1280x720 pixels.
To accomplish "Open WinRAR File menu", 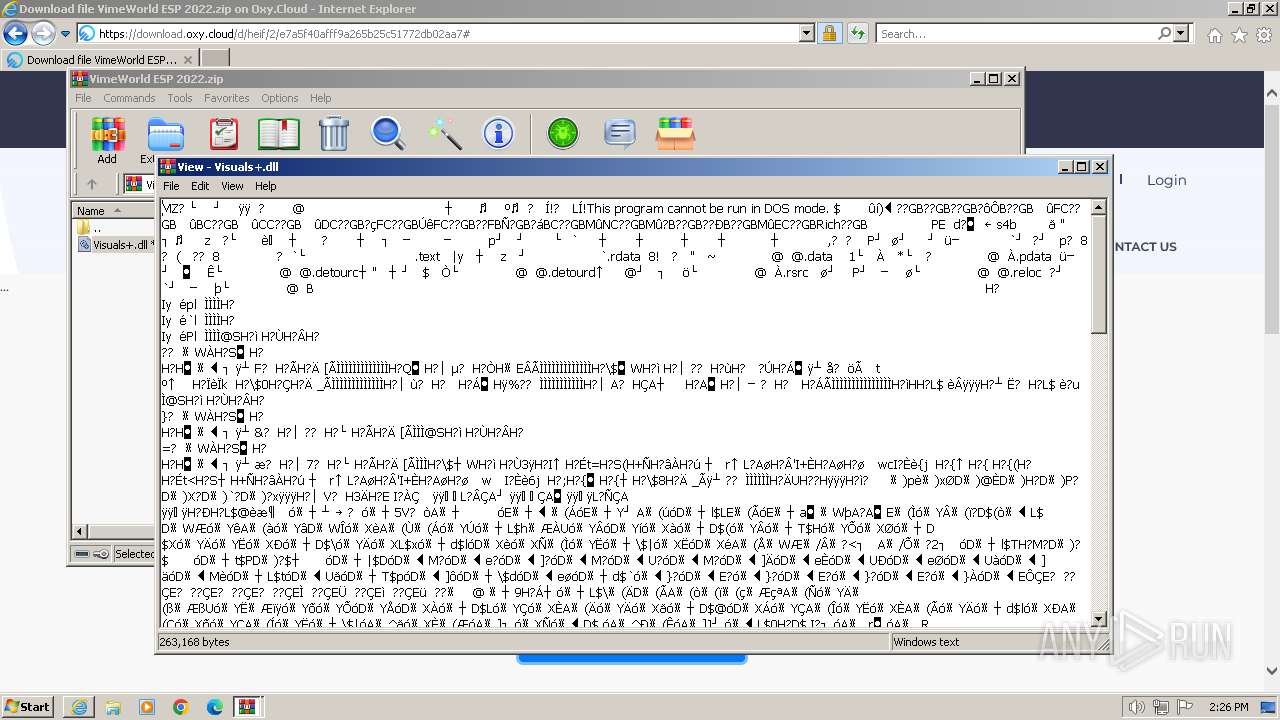I will (83, 98).
